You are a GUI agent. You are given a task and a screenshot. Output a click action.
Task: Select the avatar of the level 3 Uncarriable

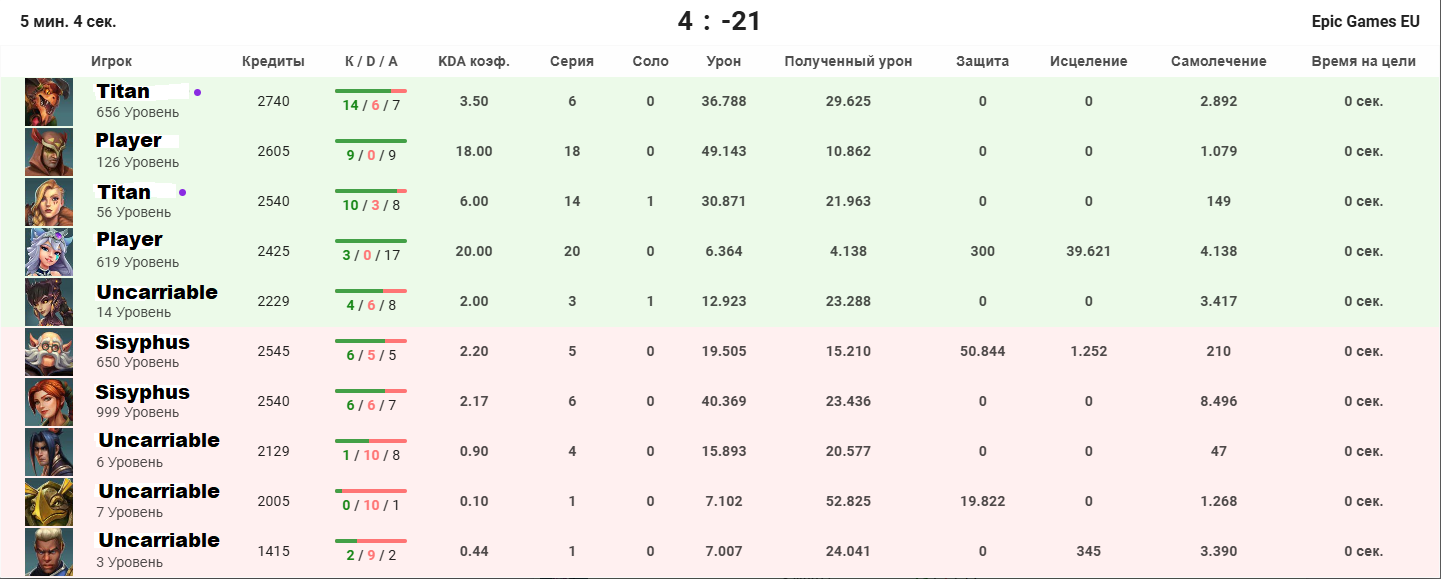(x=49, y=552)
